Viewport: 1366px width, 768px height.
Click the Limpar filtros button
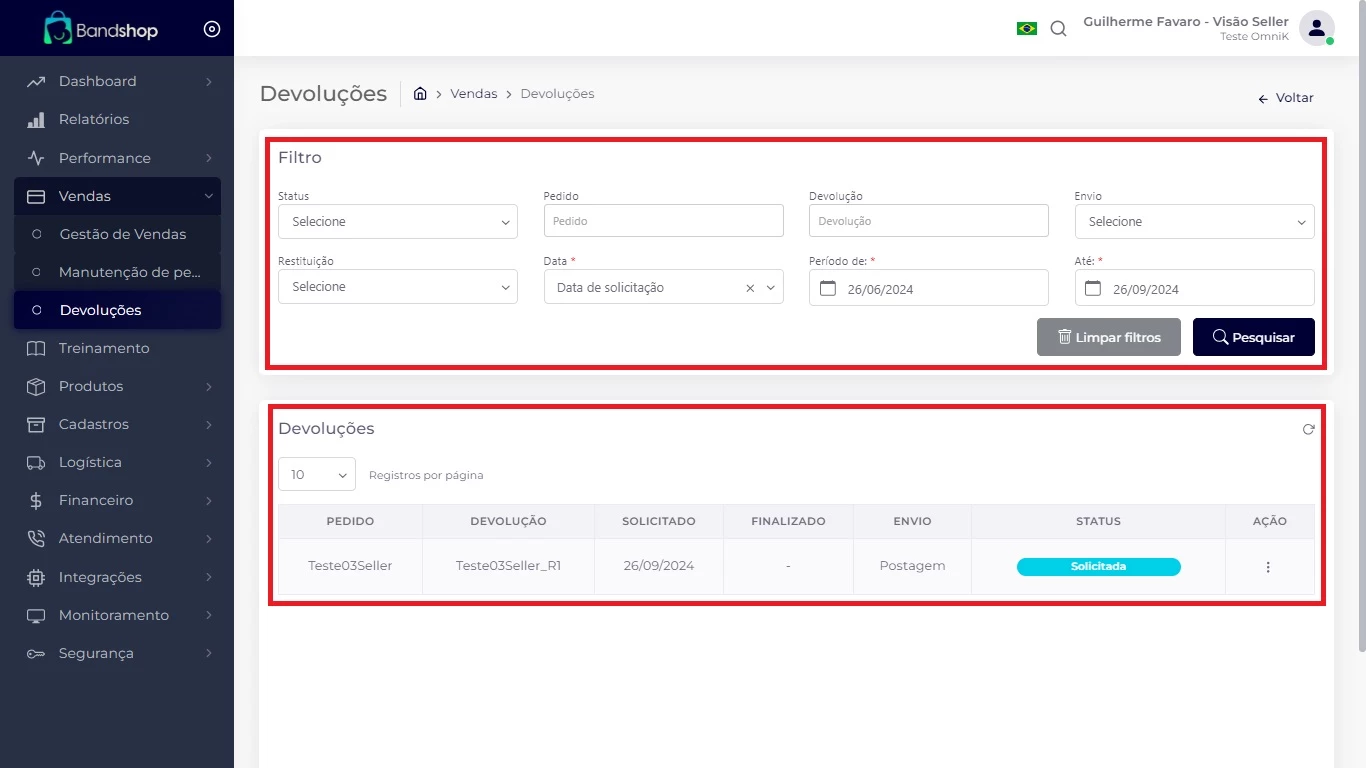coord(1108,337)
